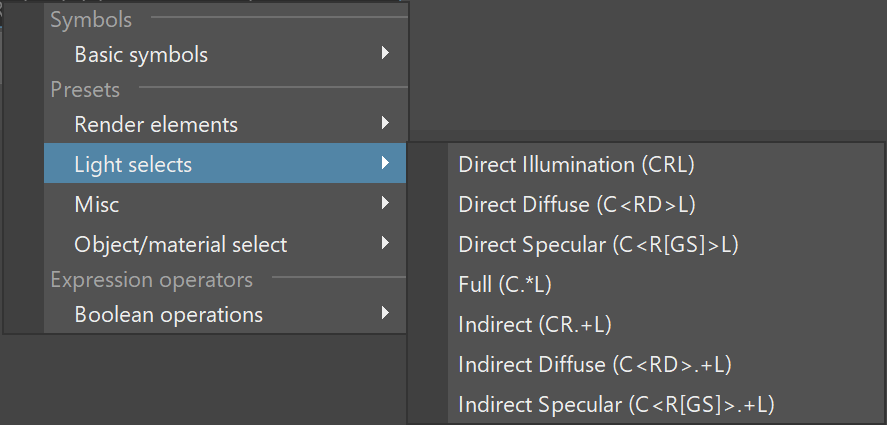The width and height of the screenshot is (887, 425).
Task: Expand arrow beside Render elements
Action: coord(385,122)
